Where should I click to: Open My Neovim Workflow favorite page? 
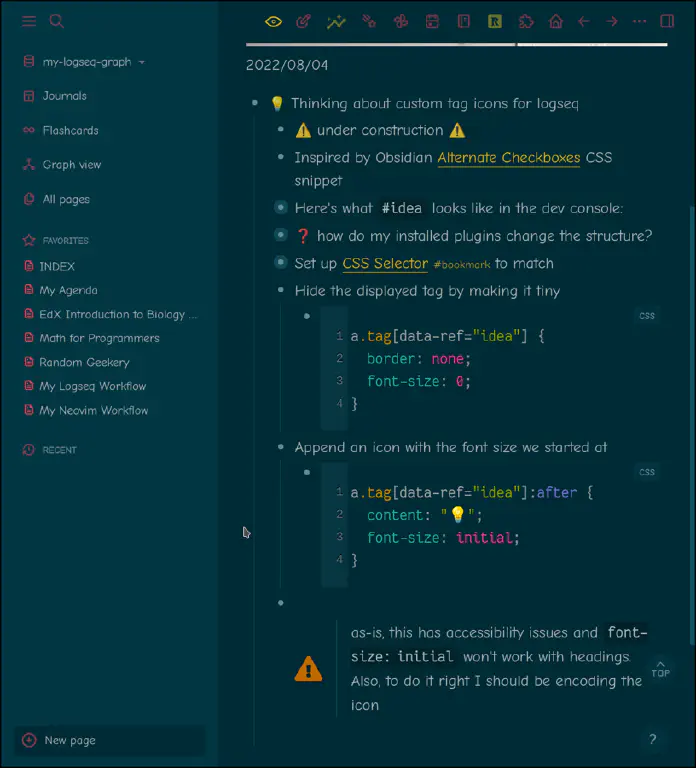[93, 411]
